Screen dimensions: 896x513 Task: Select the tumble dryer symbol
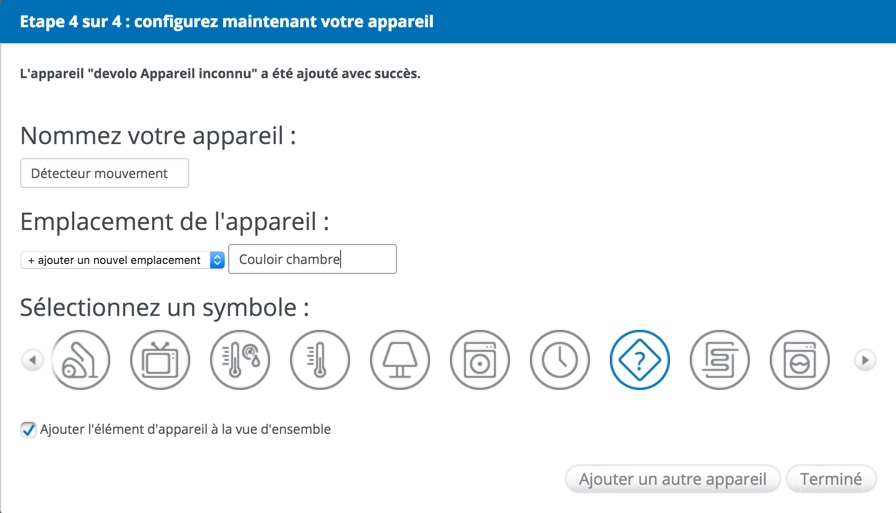pos(800,360)
